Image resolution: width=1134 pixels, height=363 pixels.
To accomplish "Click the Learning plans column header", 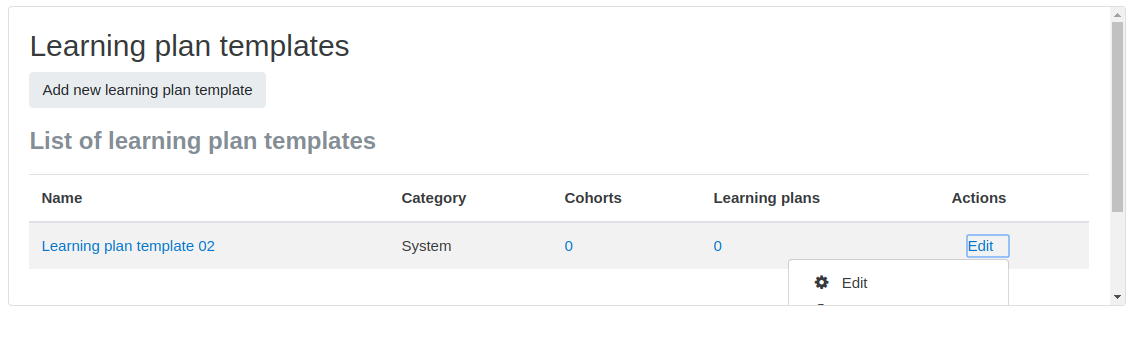I will 767,198.
